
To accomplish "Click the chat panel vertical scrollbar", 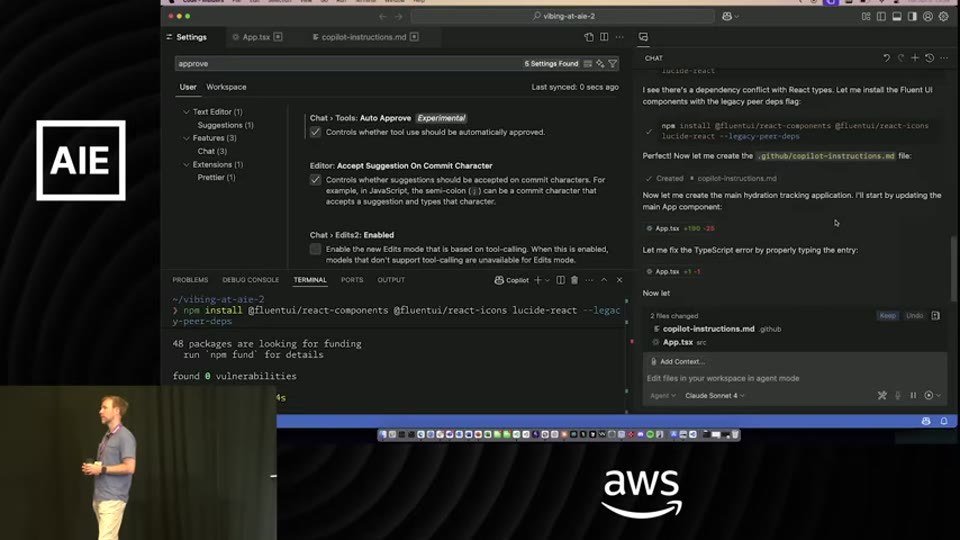I will [953, 267].
